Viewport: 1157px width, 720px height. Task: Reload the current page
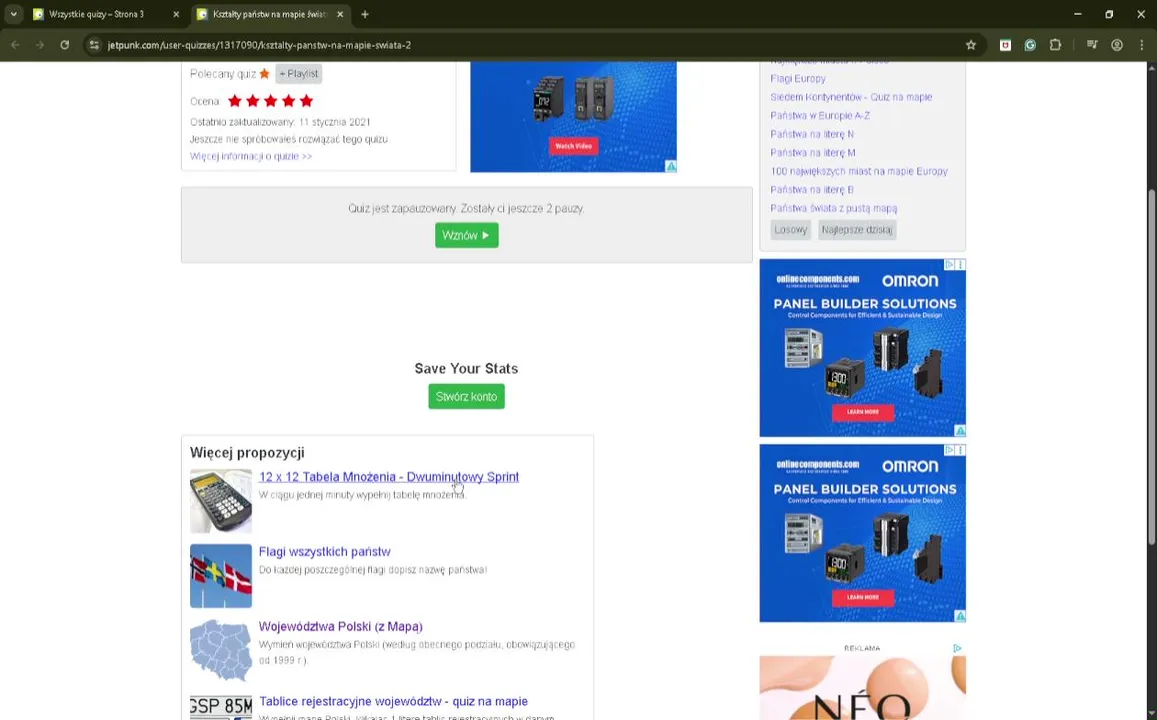click(x=65, y=45)
